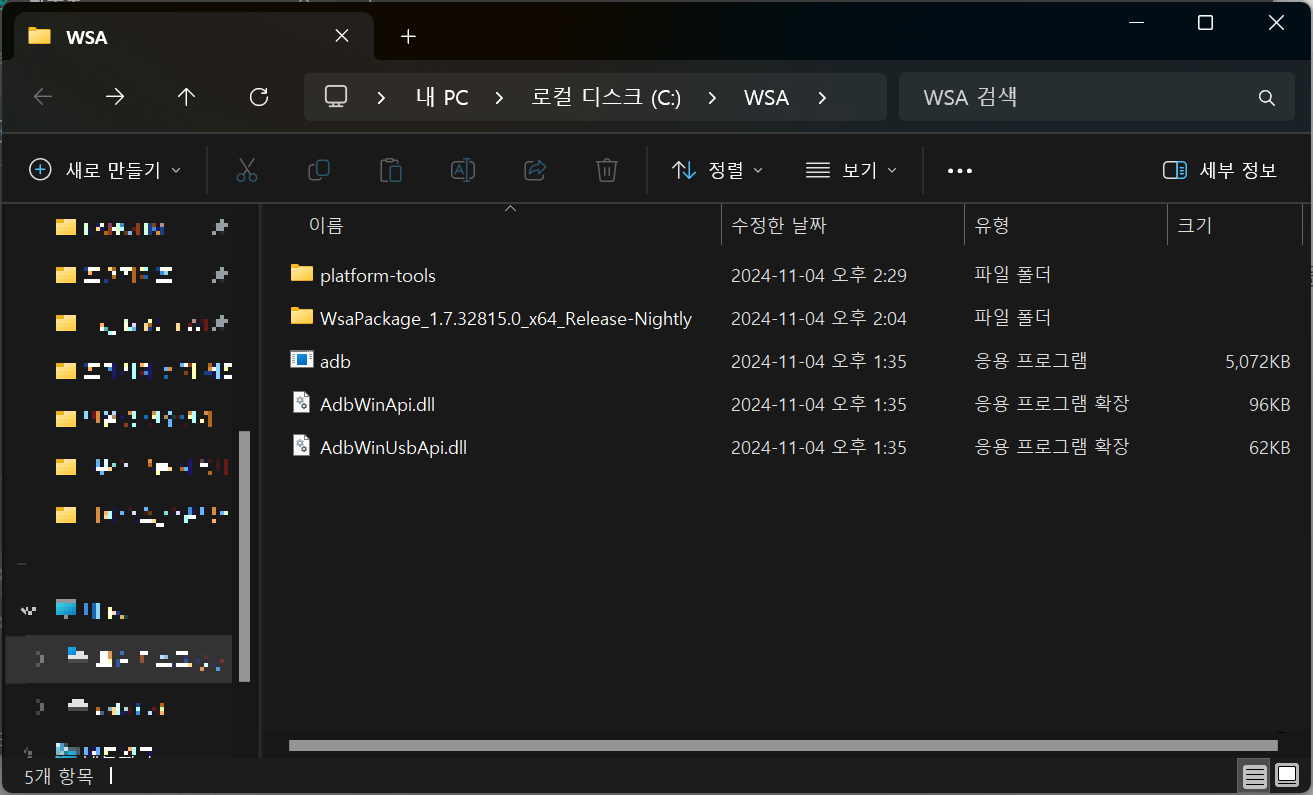Click the Back navigation arrow
This screenshot has height=795, width=1313.
43,97
